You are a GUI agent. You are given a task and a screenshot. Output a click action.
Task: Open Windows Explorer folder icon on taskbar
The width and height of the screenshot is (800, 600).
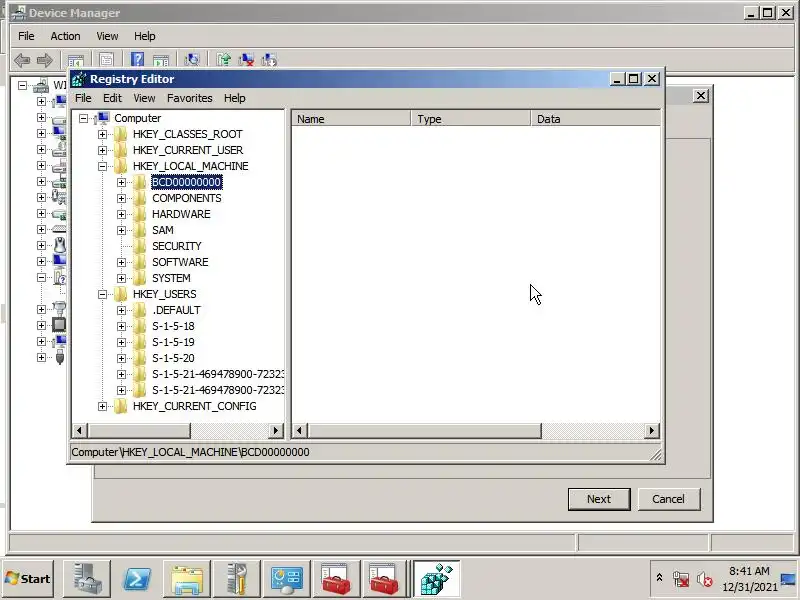187,579
